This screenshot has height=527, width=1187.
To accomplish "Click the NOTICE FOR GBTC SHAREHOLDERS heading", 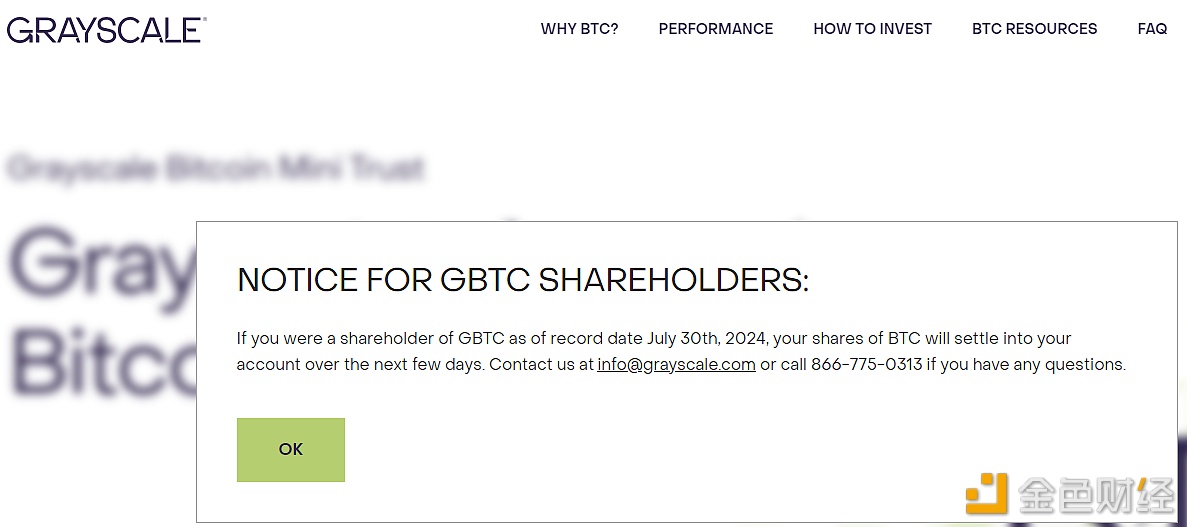I will point(523,280).
